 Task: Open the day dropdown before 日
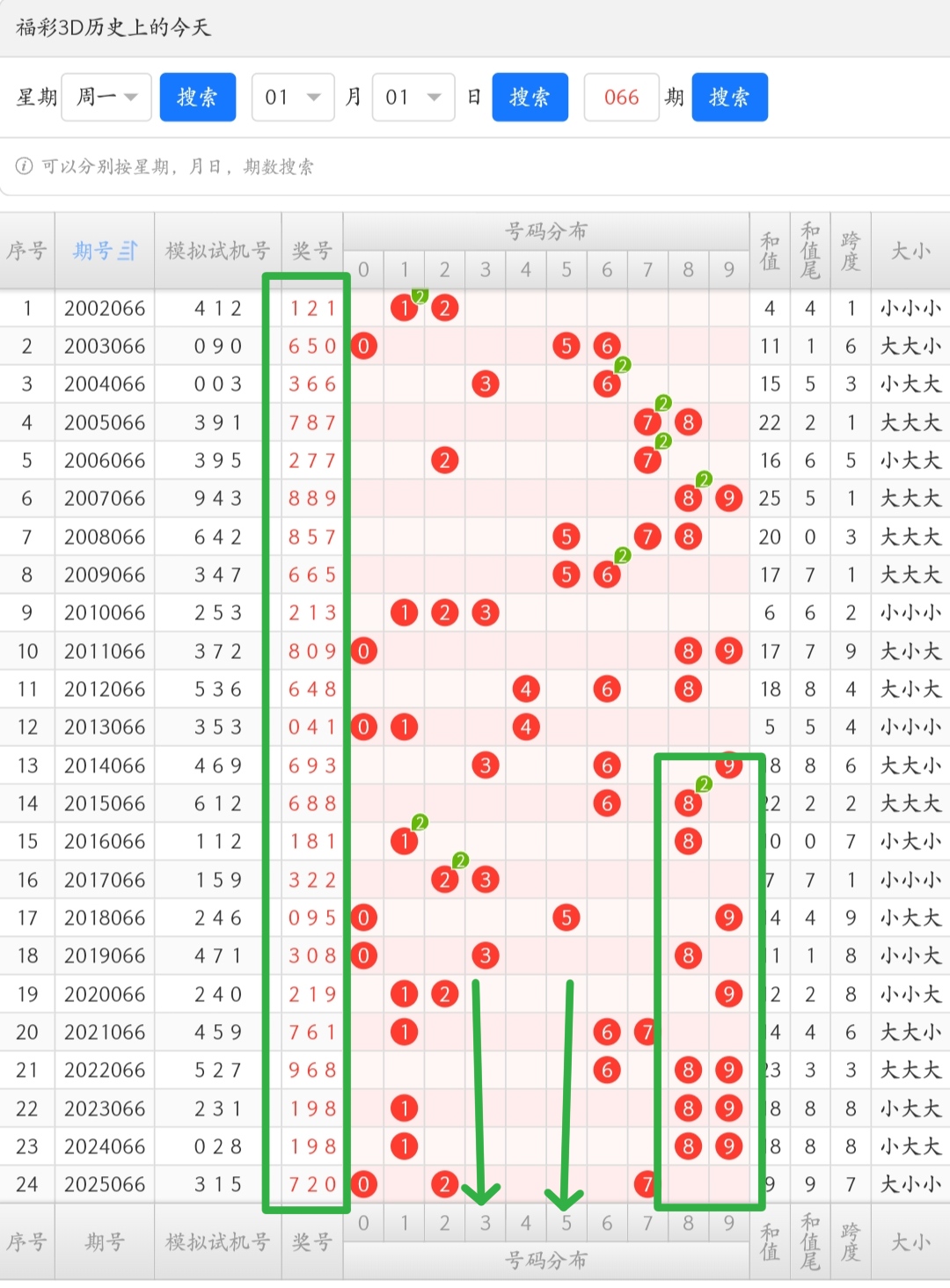pyautogui.click(x=413, y=97)
